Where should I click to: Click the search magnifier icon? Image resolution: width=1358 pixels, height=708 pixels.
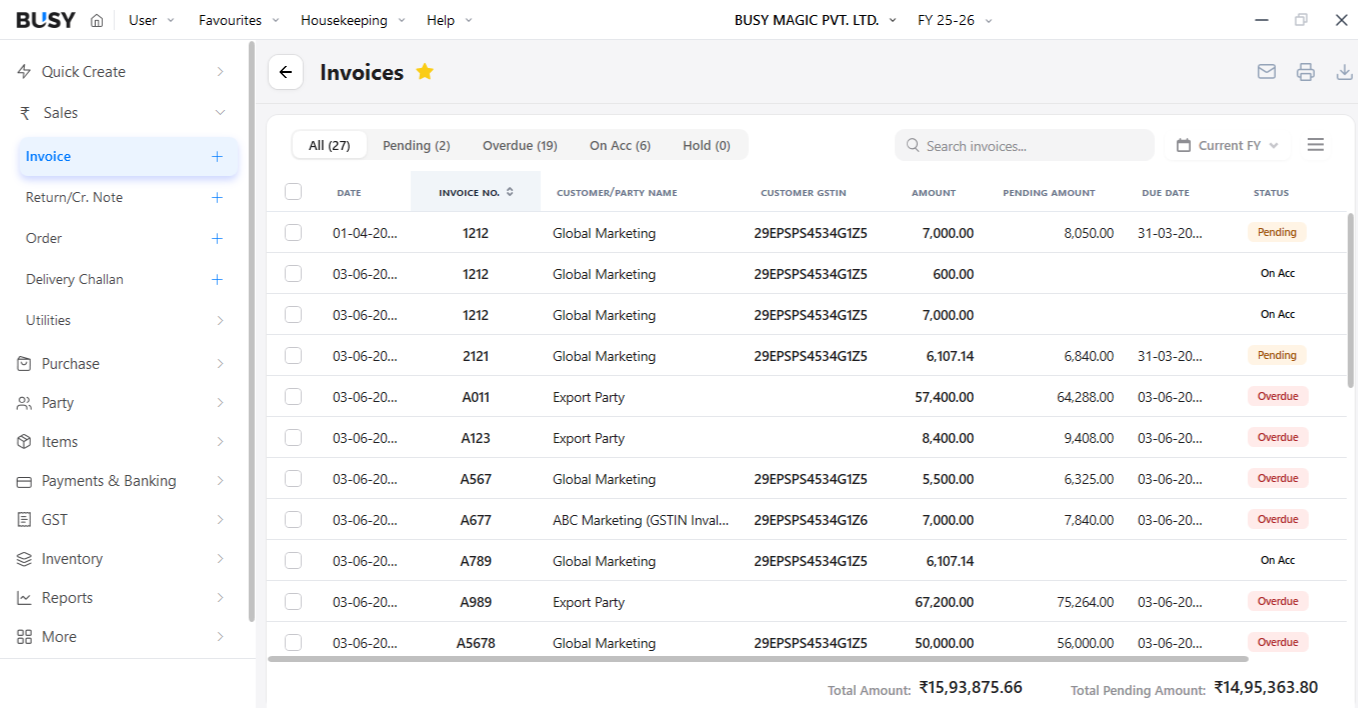pyautogui.click(x=913, y=146)
